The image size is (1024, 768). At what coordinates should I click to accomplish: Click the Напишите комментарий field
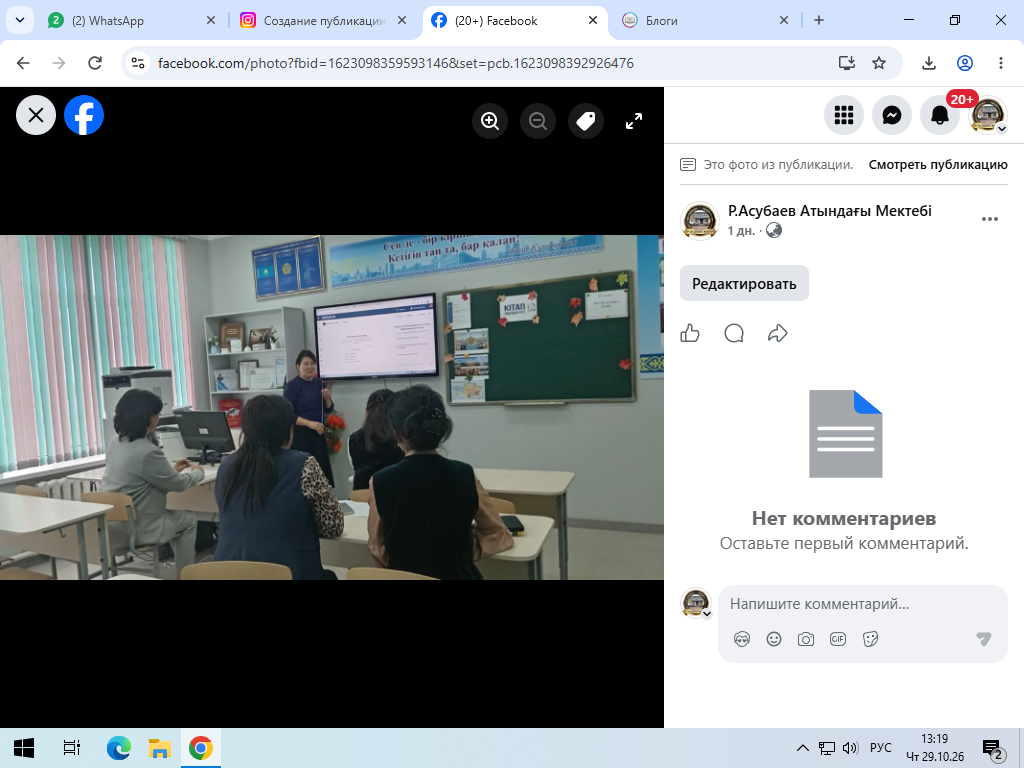(862, 604)
